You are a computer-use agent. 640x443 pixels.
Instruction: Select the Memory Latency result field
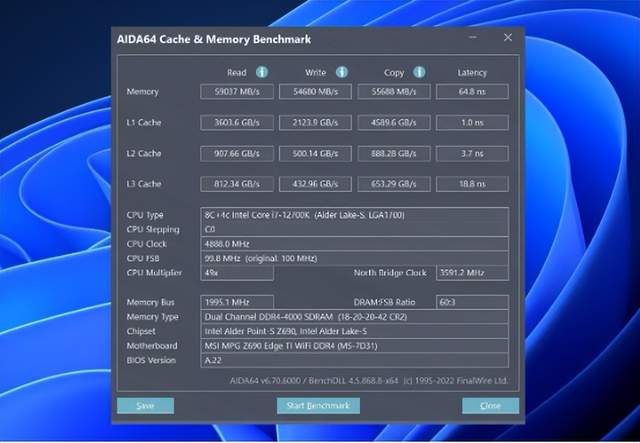coord(472,91)
